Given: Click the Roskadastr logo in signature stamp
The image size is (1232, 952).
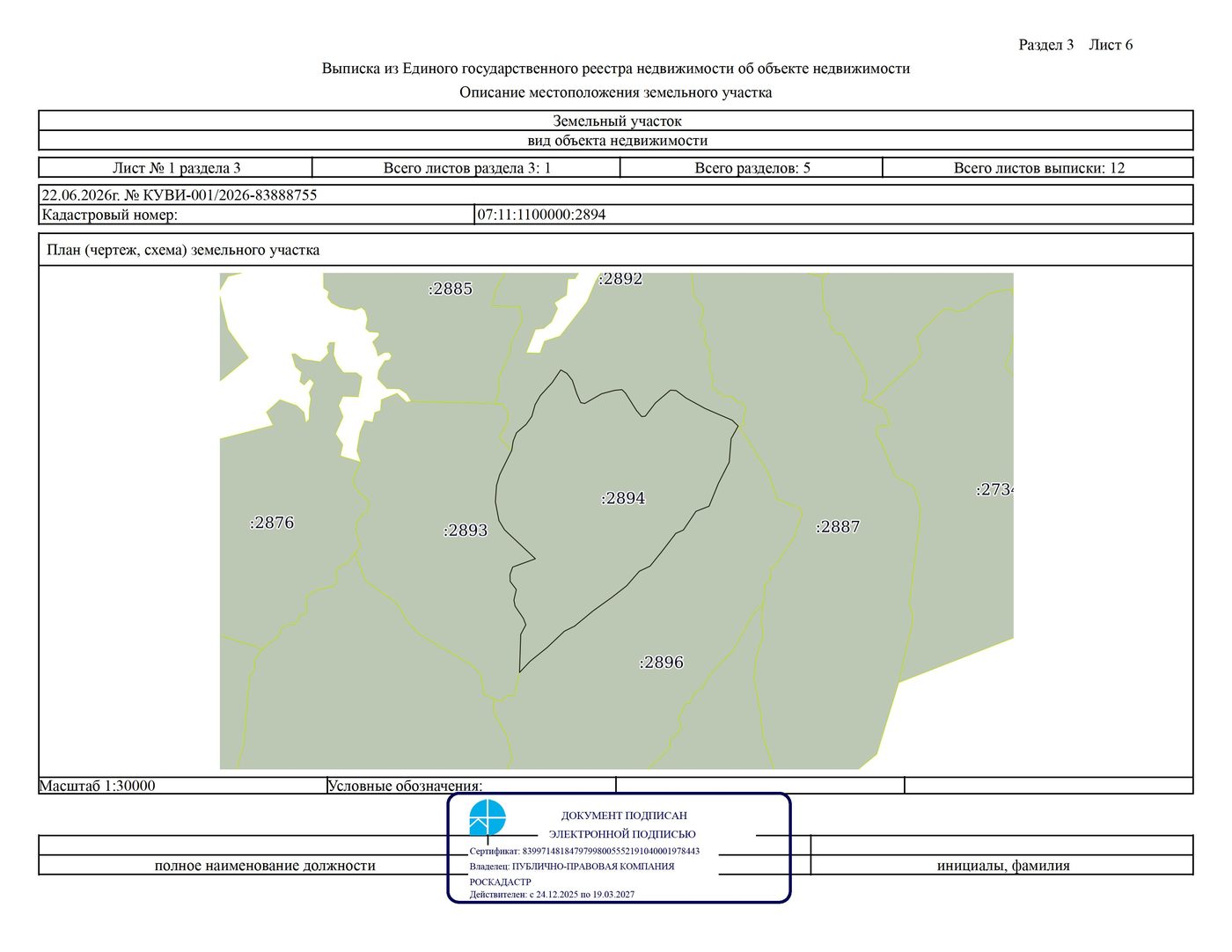Looking at the screenshot, I should pyautogui.click(x=487, y=817).
